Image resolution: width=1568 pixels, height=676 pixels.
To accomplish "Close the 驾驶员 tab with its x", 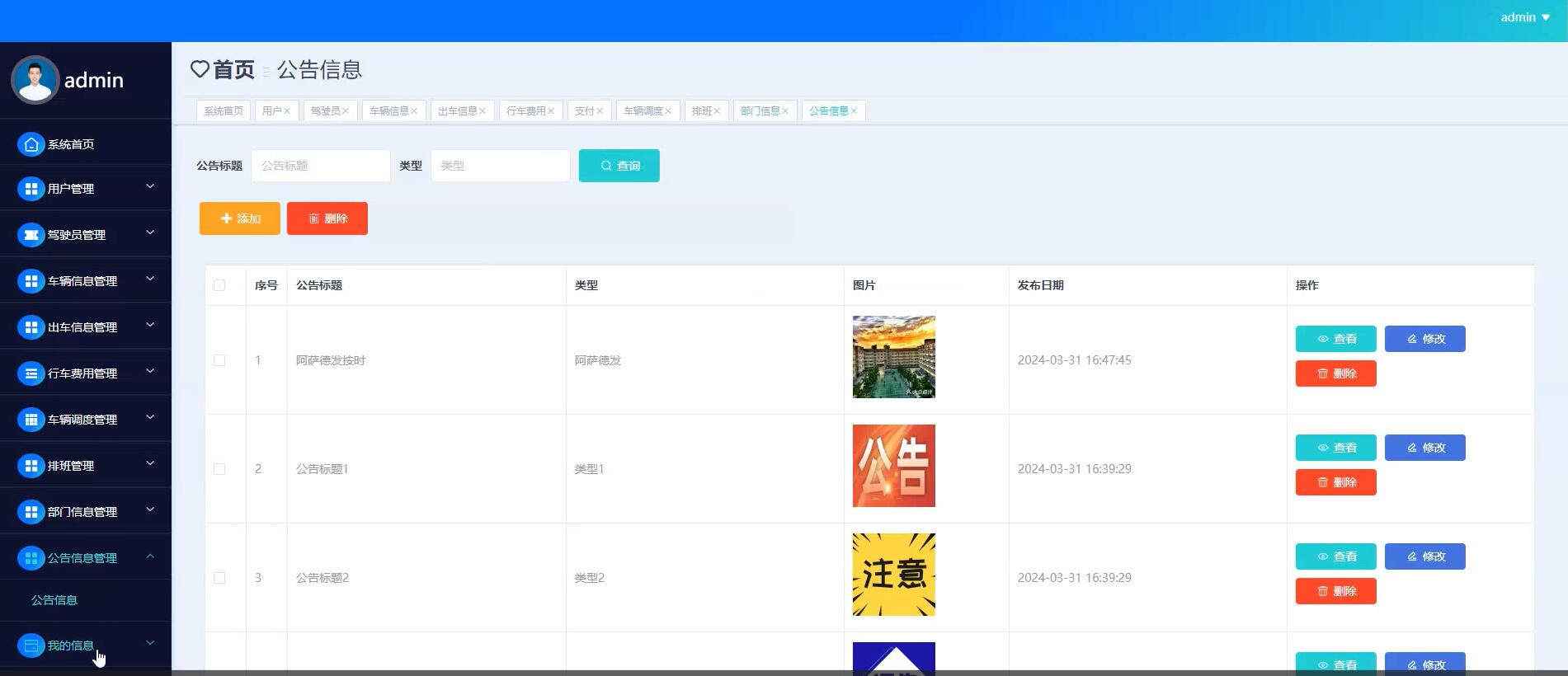I will pos(346,111).
